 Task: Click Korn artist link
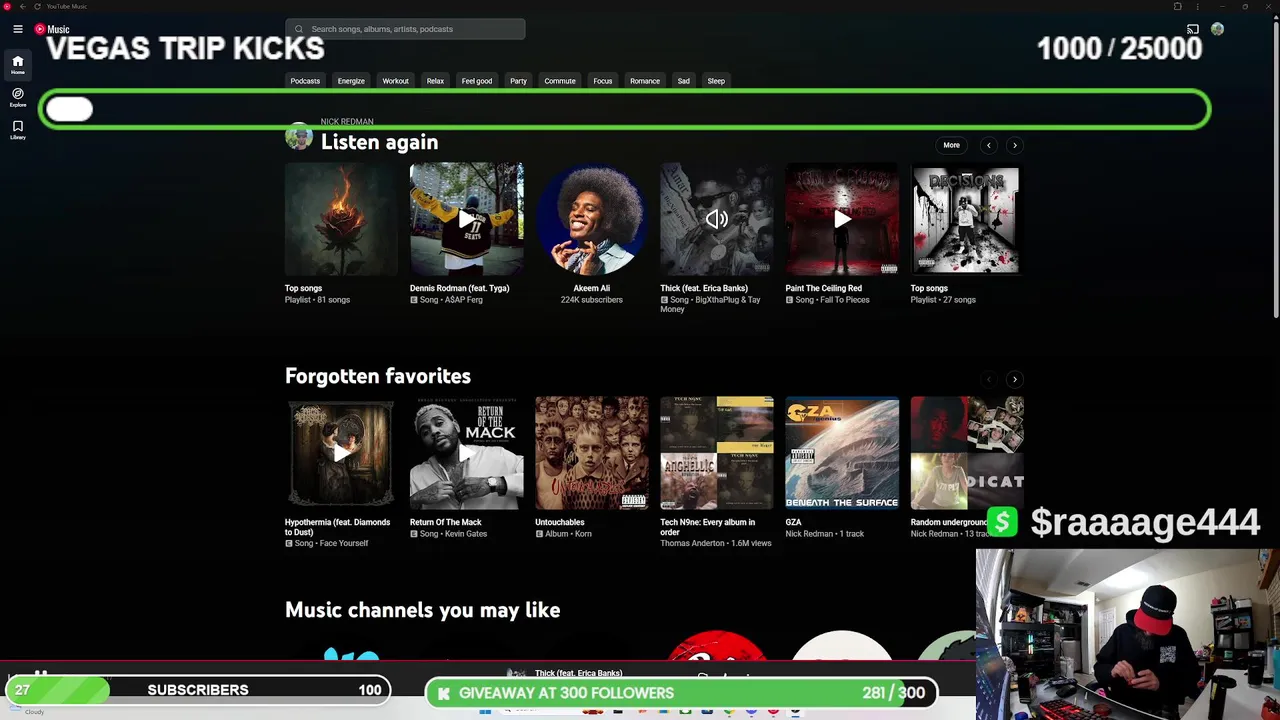[x=582, y=534]
